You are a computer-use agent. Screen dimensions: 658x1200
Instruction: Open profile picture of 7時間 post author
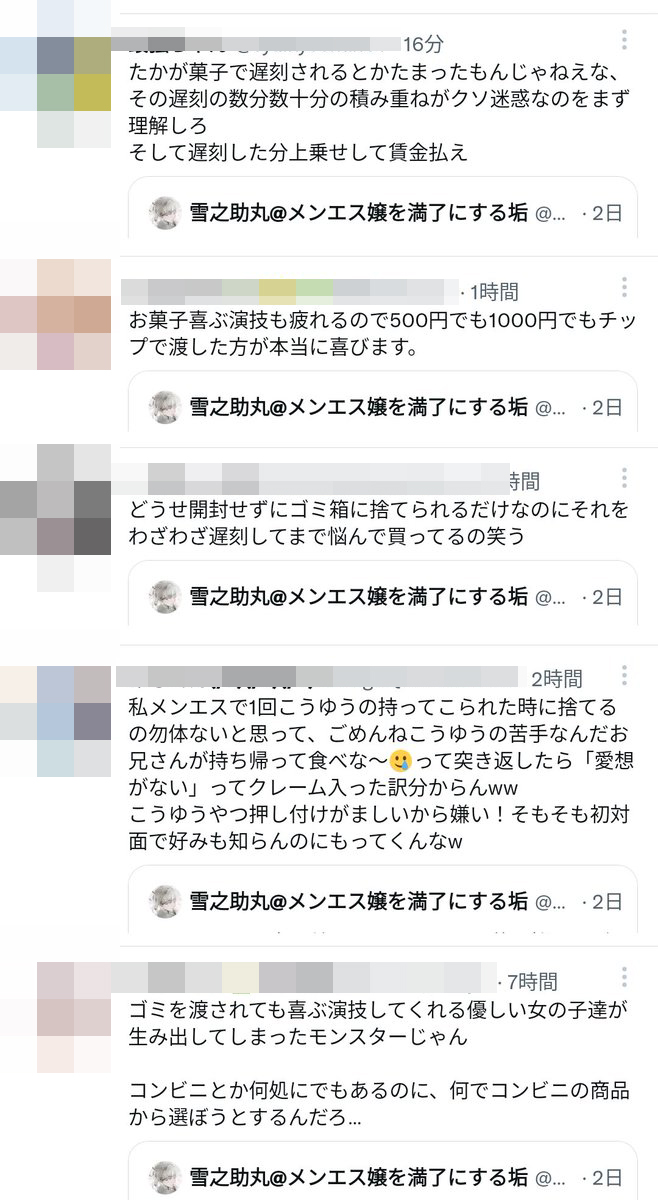[56, 1017]
